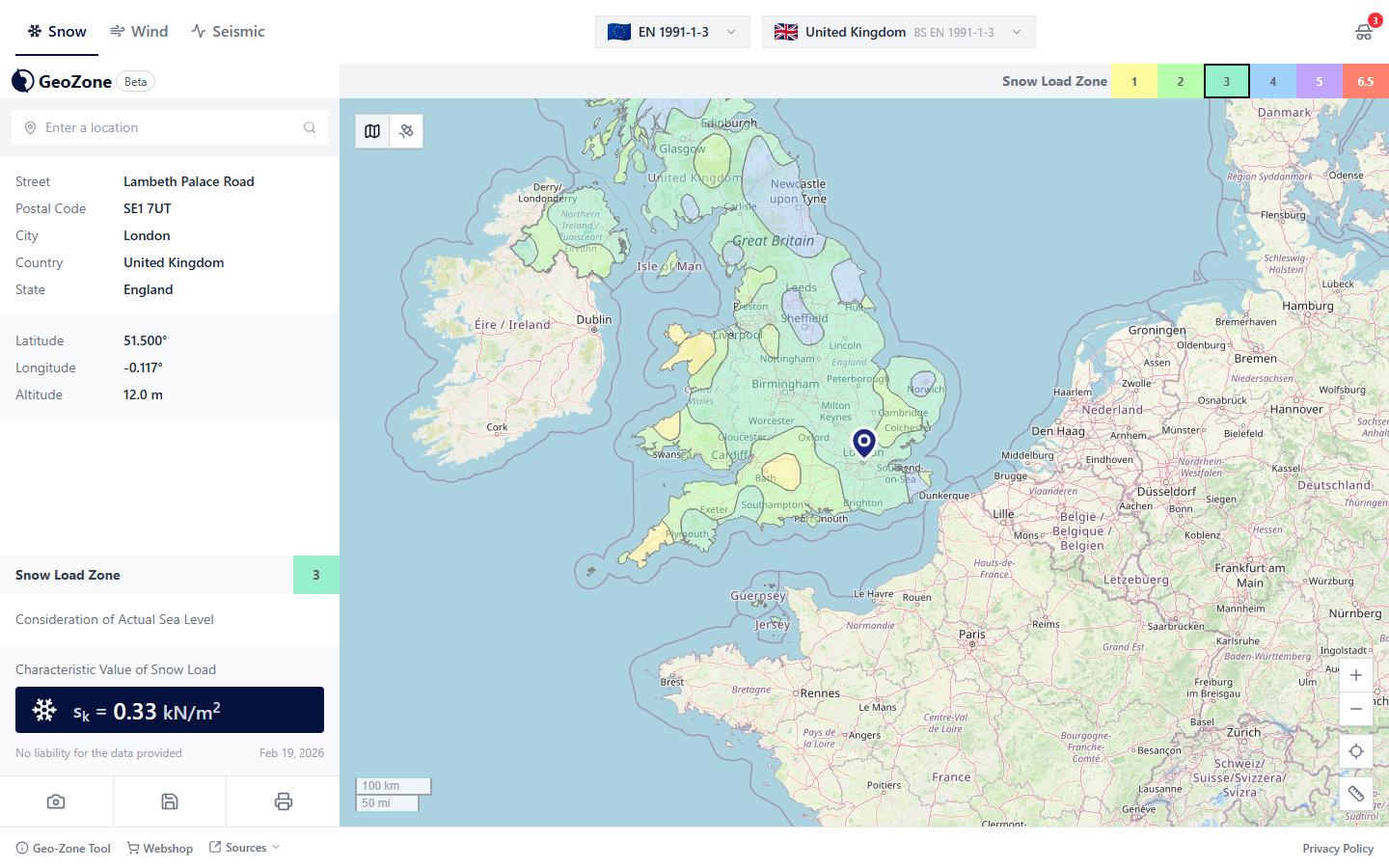Locate my position with crosshair button
Viewport: 1389px width, 868px height.
pyautogui.click(x=1355, y=751)
